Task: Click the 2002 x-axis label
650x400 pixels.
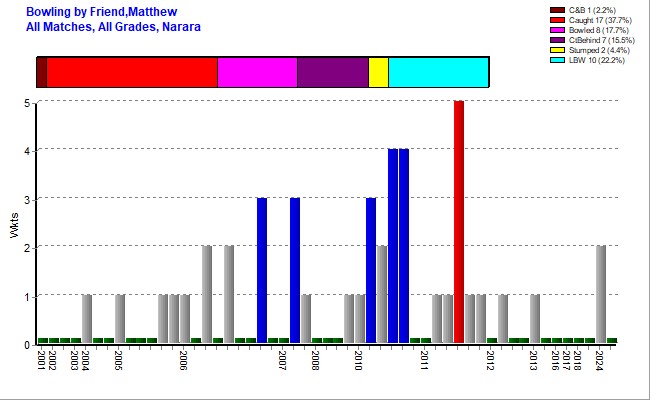Action: [x=52, y=360]
